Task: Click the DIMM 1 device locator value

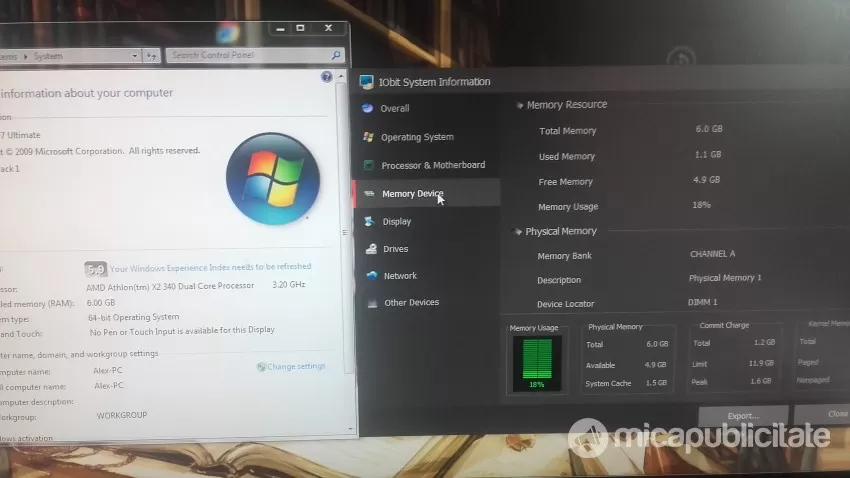Action: click(x=703, y=302)
